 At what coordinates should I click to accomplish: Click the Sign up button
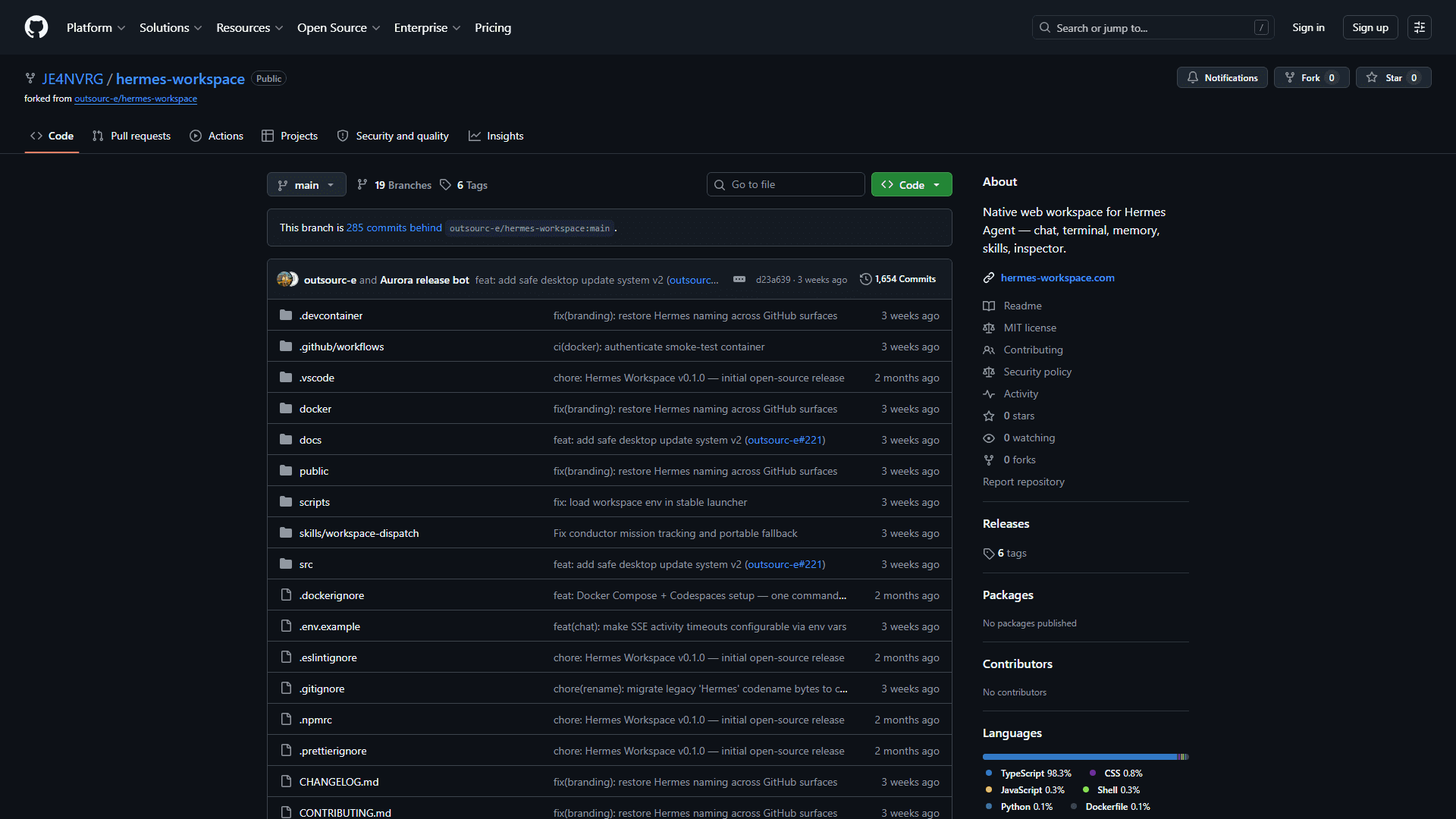pyautogui.click(x=1370, y=27)
